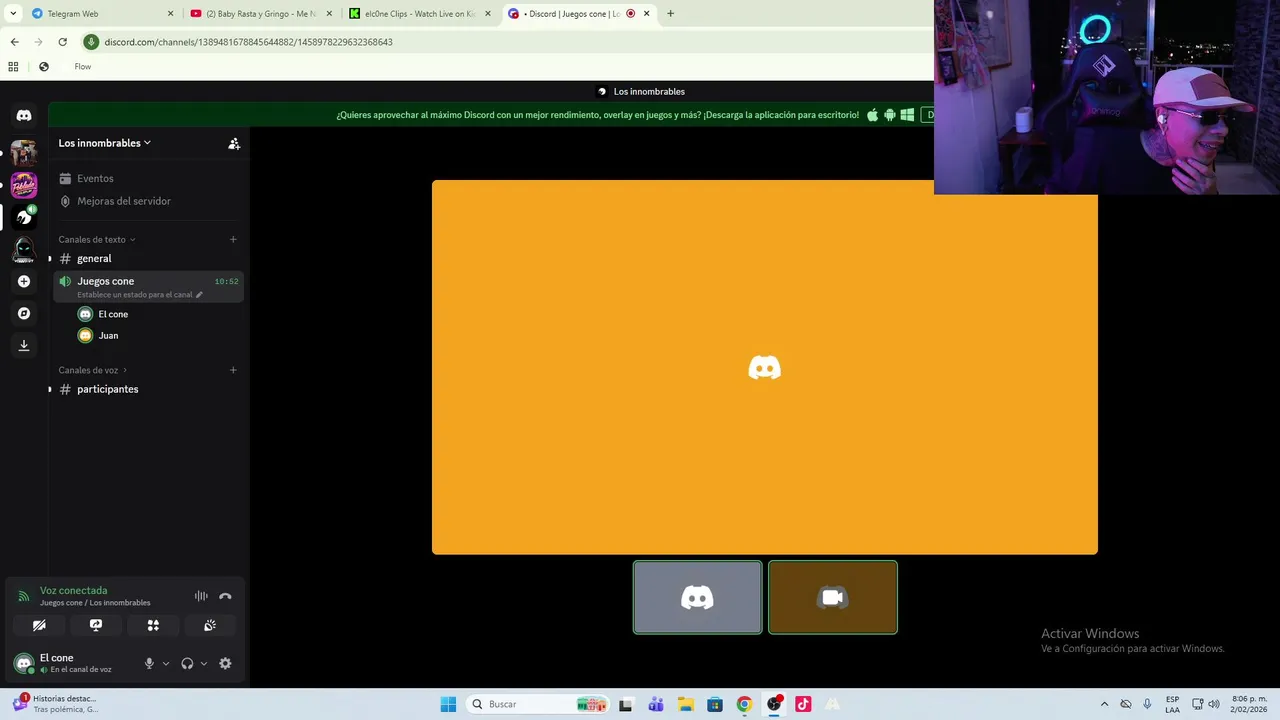Open Eventos in the server sidebar
The width and height of the screenshot is (1280, 720).
click(148, 178)
